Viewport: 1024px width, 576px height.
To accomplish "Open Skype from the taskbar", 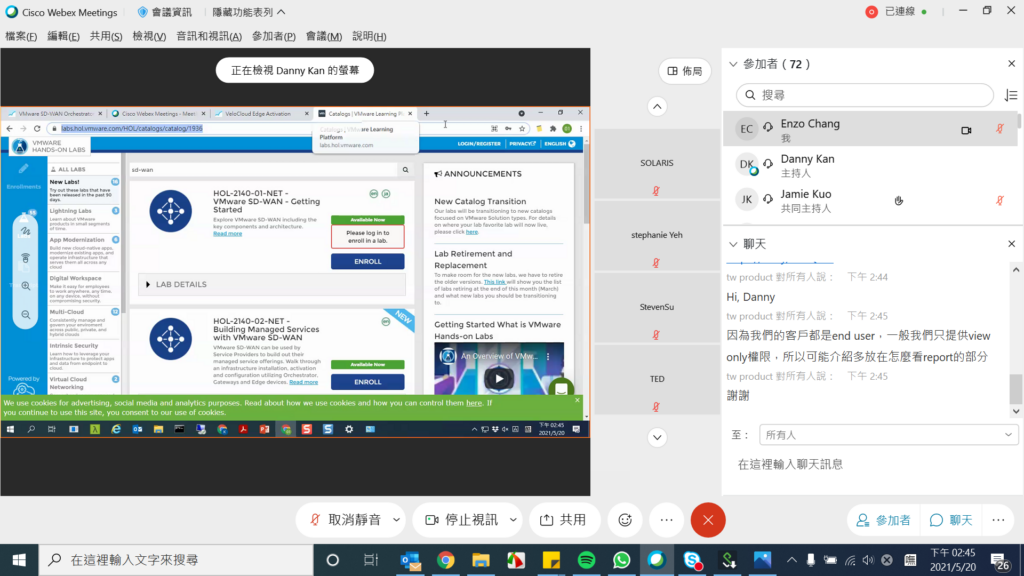I will (x=692, y=560).
